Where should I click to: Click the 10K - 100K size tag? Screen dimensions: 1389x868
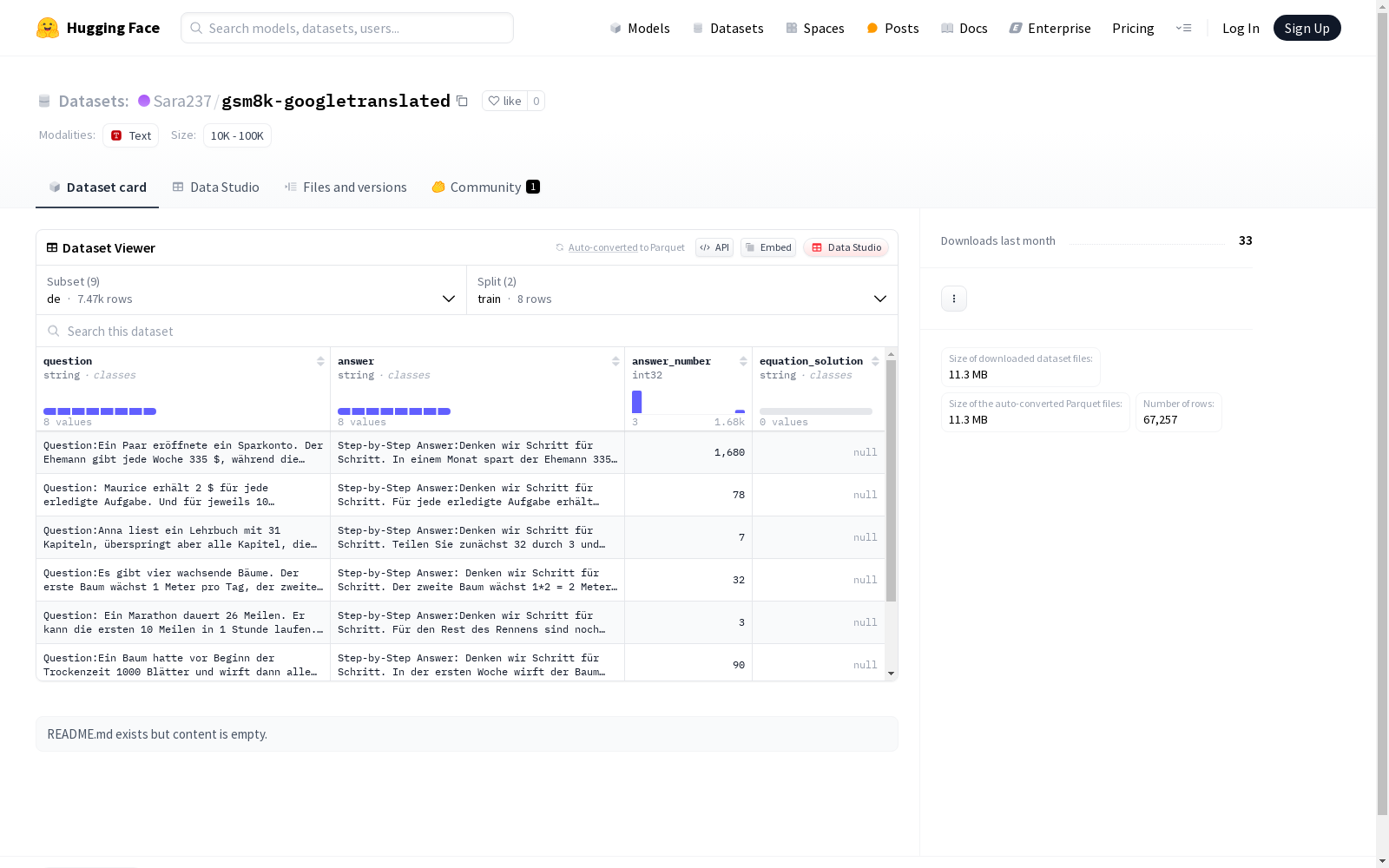tap(237, 135)
